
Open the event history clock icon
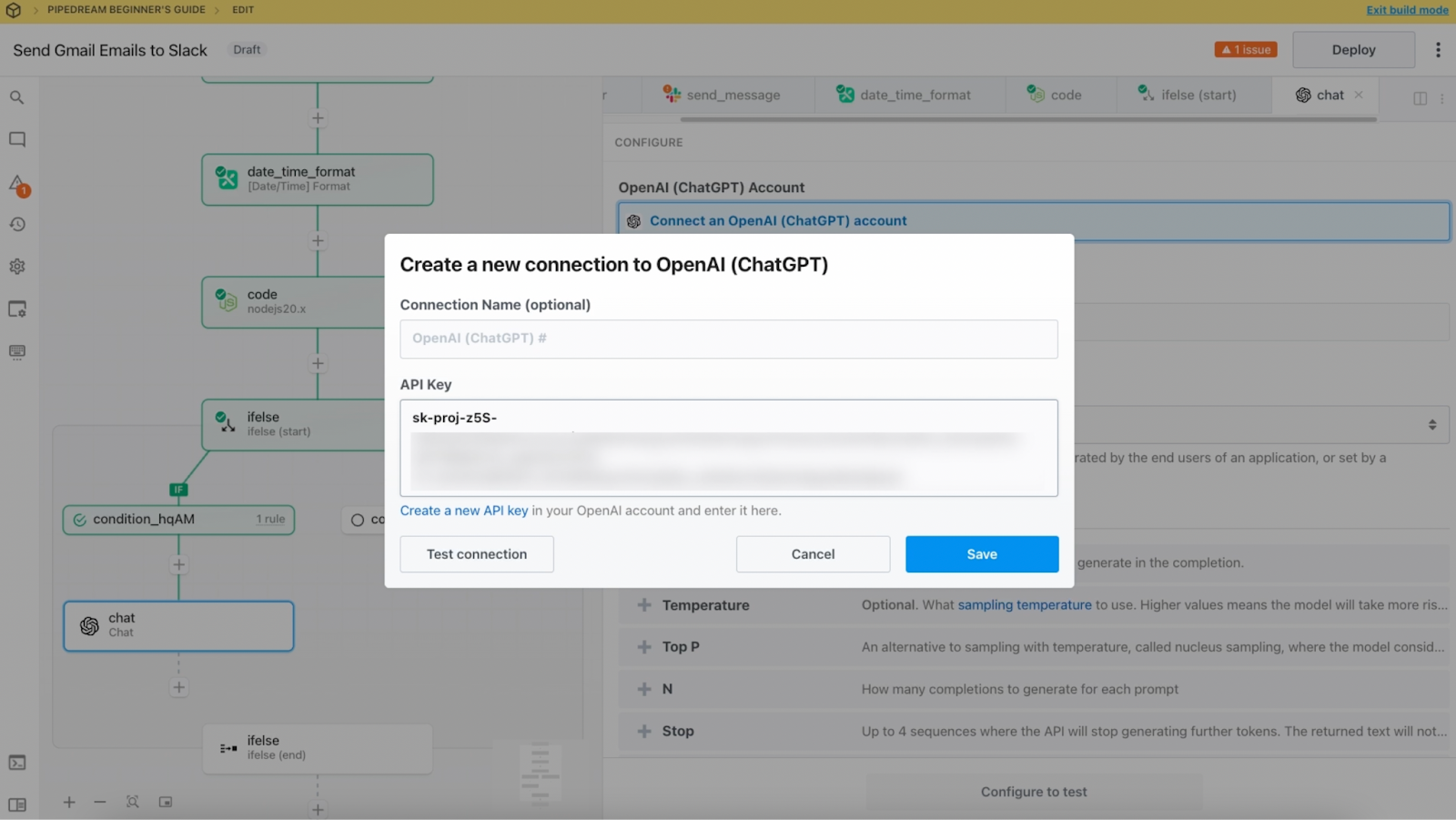17,225
